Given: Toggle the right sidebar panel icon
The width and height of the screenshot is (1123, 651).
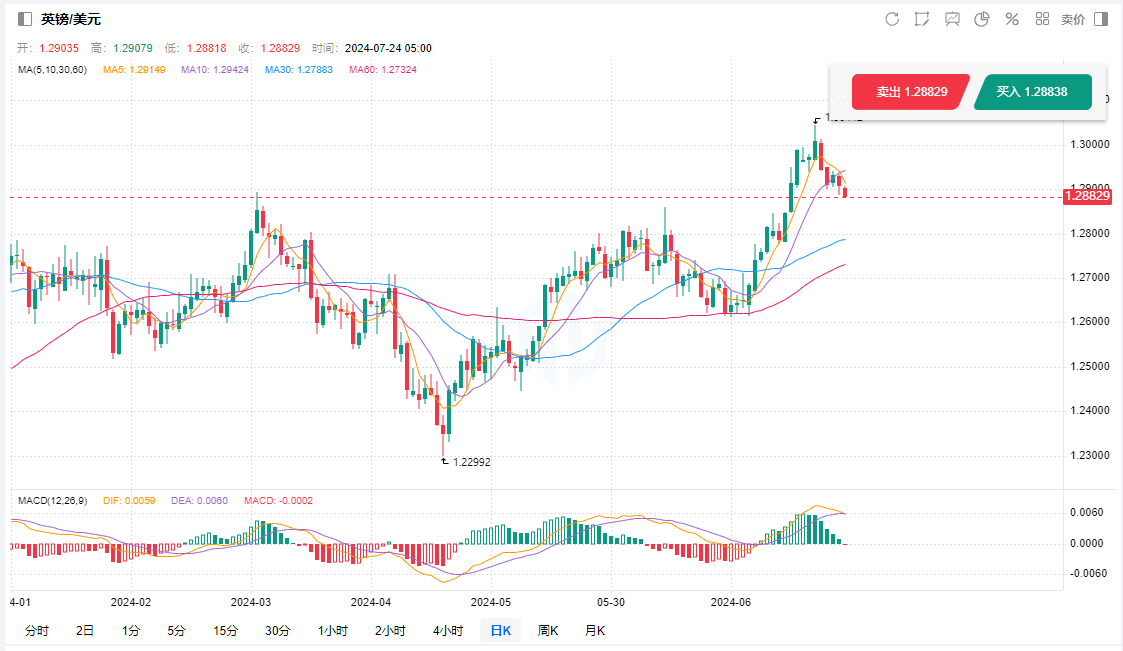Looking at the screenshot, I should tap(1101, 19).
